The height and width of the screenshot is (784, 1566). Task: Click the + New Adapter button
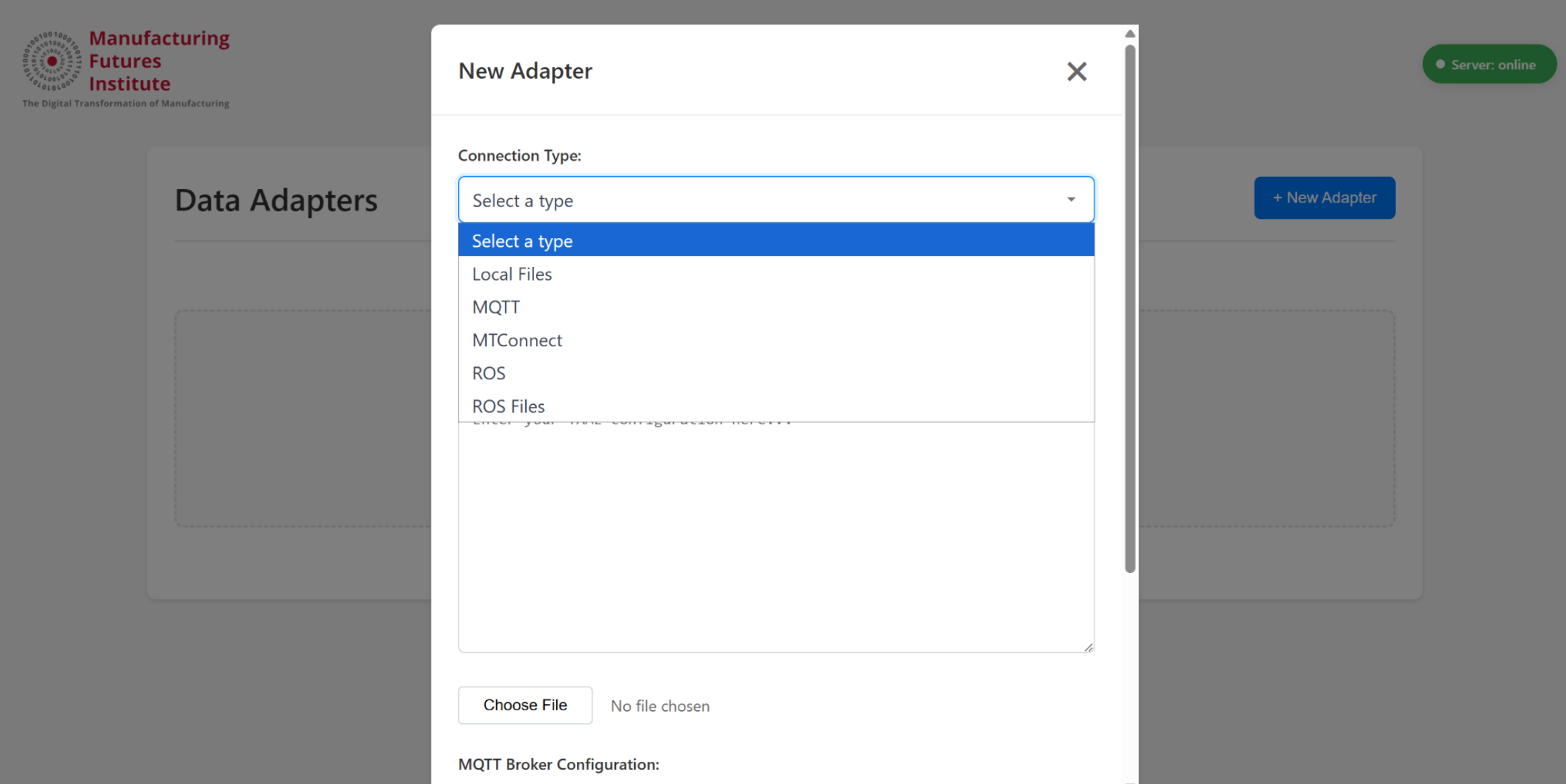click(1324, 197)
